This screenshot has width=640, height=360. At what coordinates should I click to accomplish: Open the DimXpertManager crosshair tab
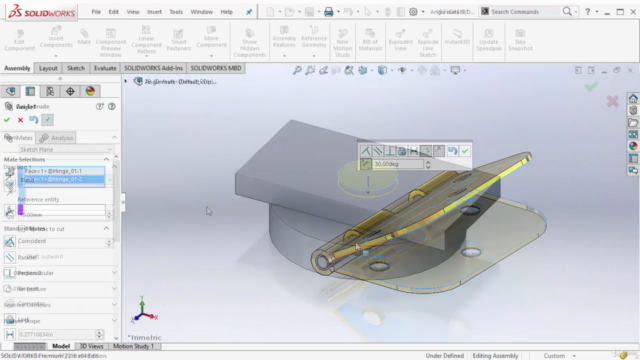tap(70, 91)
